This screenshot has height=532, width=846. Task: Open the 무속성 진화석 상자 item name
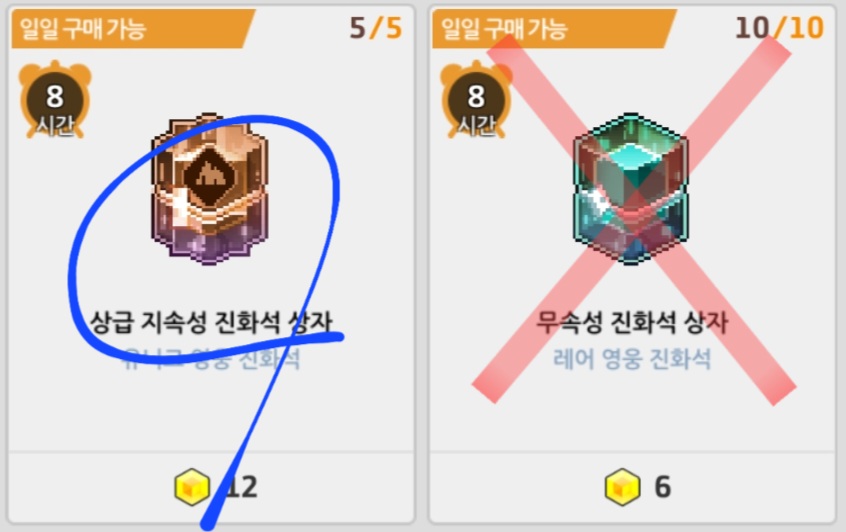point(632,323)
